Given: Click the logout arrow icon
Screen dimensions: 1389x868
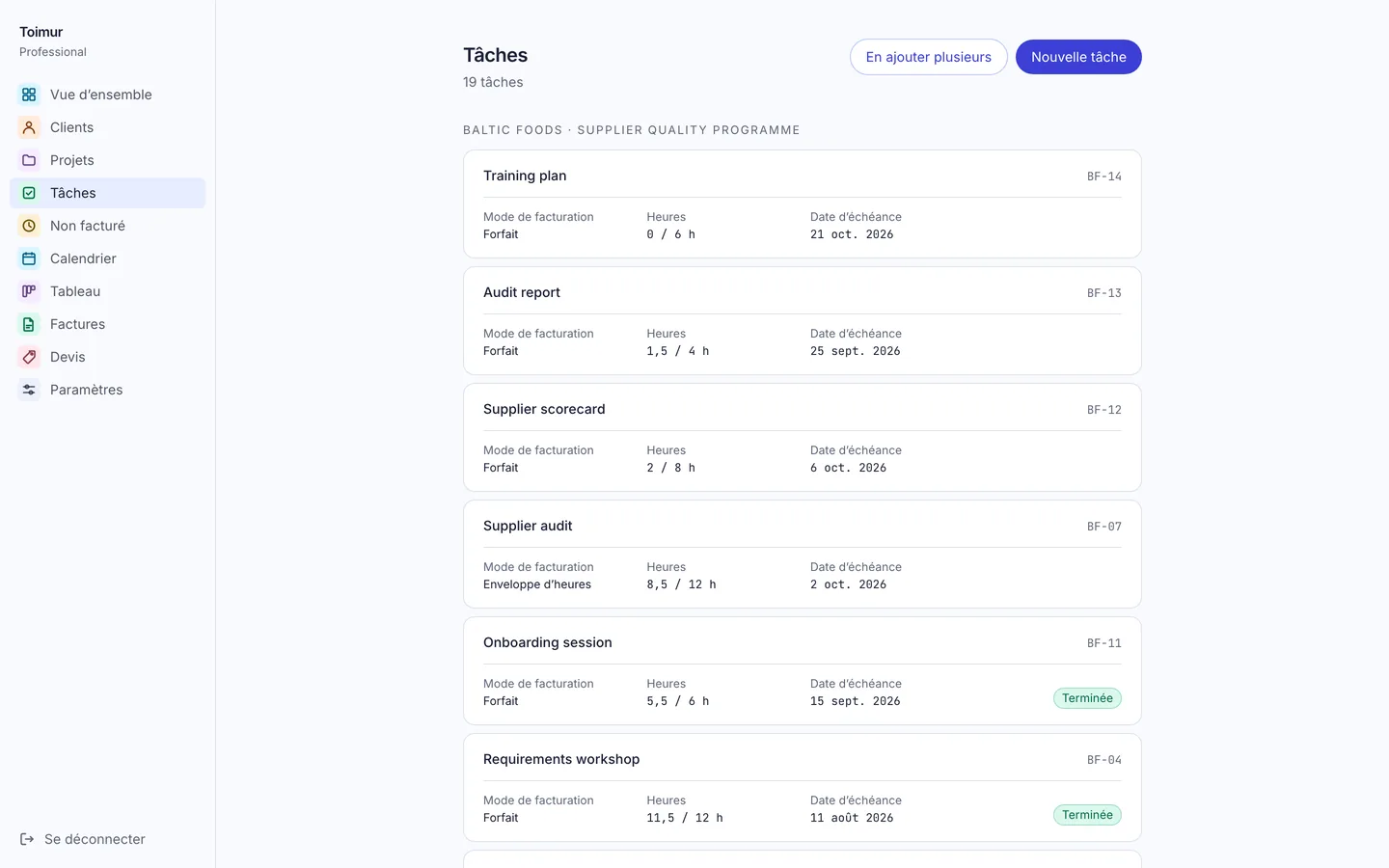Looking at the screenshot, I should 27,839.
